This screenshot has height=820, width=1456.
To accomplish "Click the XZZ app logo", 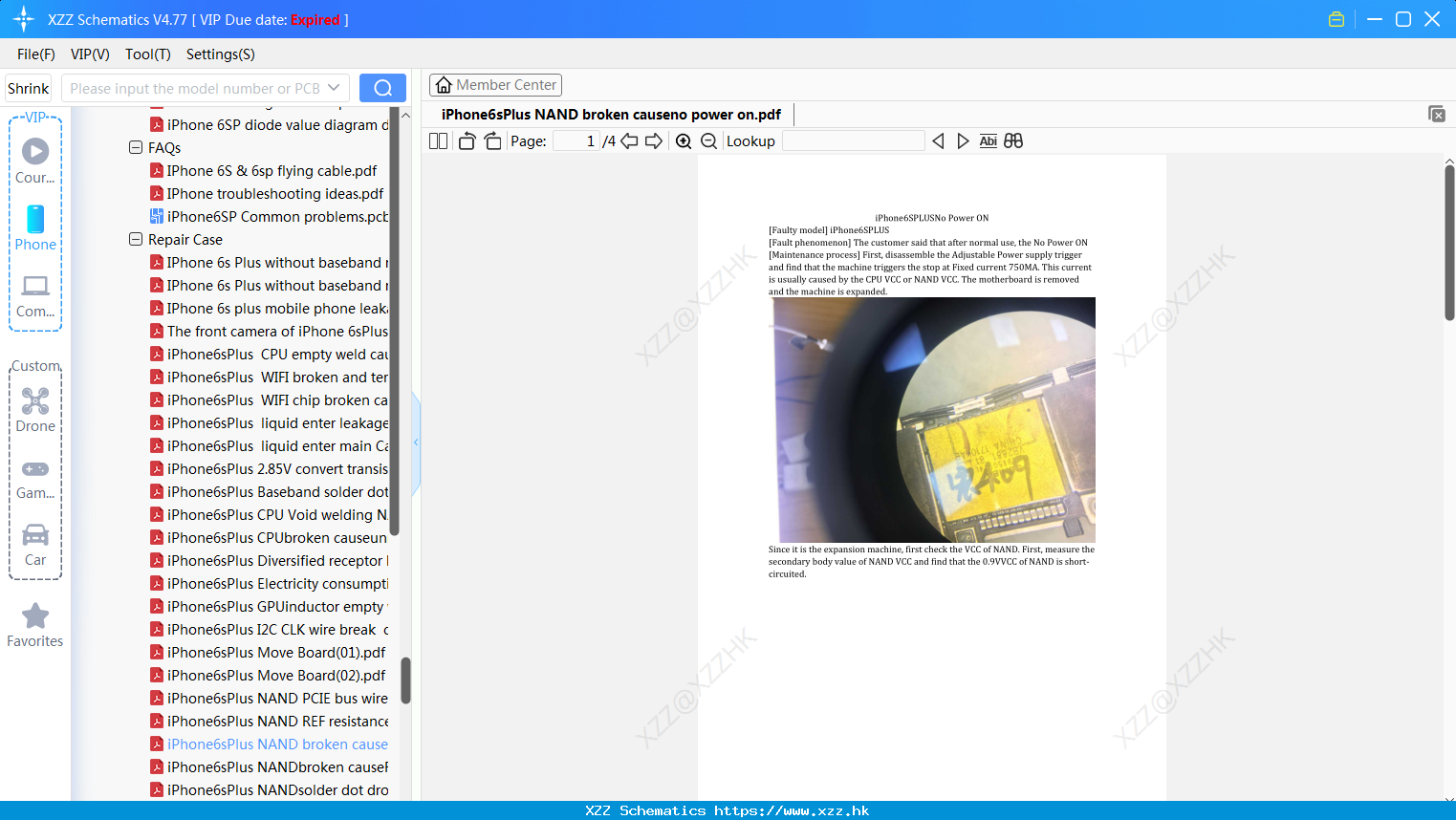I will pyautogui.click(x=24, y=19).
